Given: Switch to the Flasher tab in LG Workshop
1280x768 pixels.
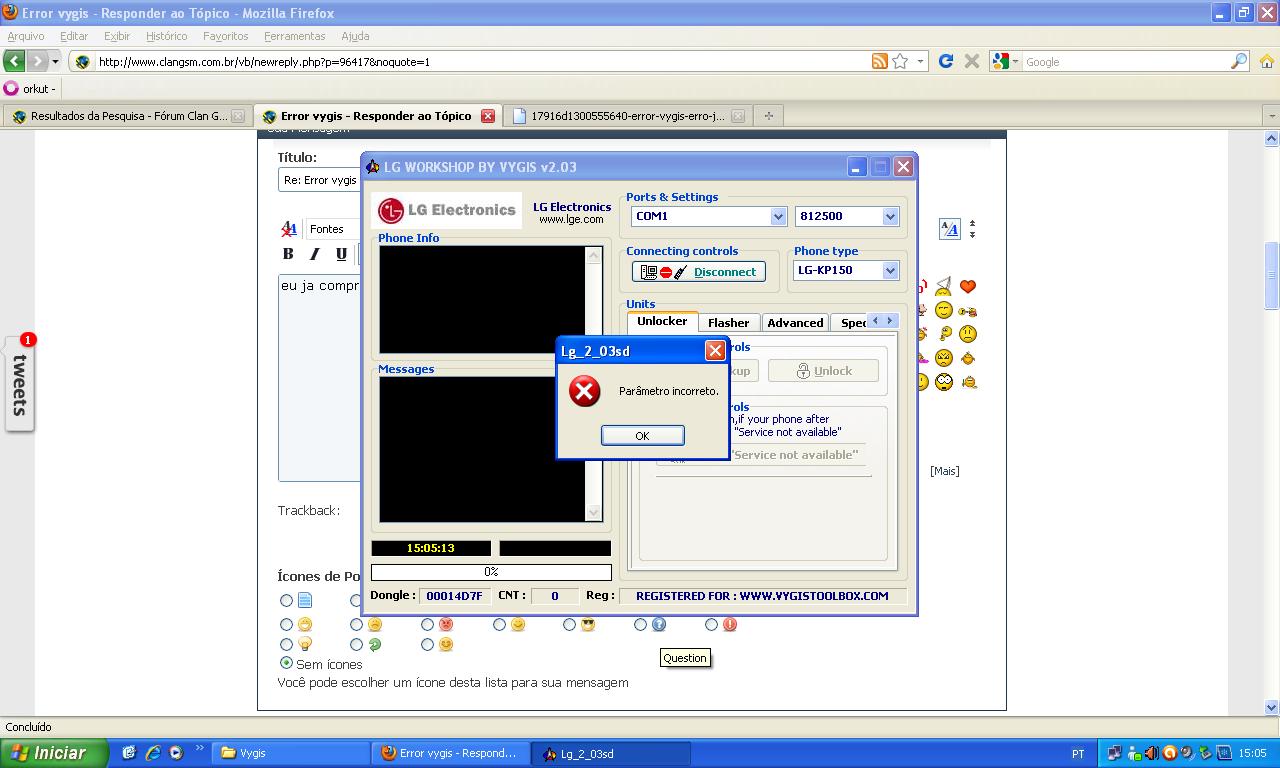Looking at the screenshot, I should [x=728, y=322].
